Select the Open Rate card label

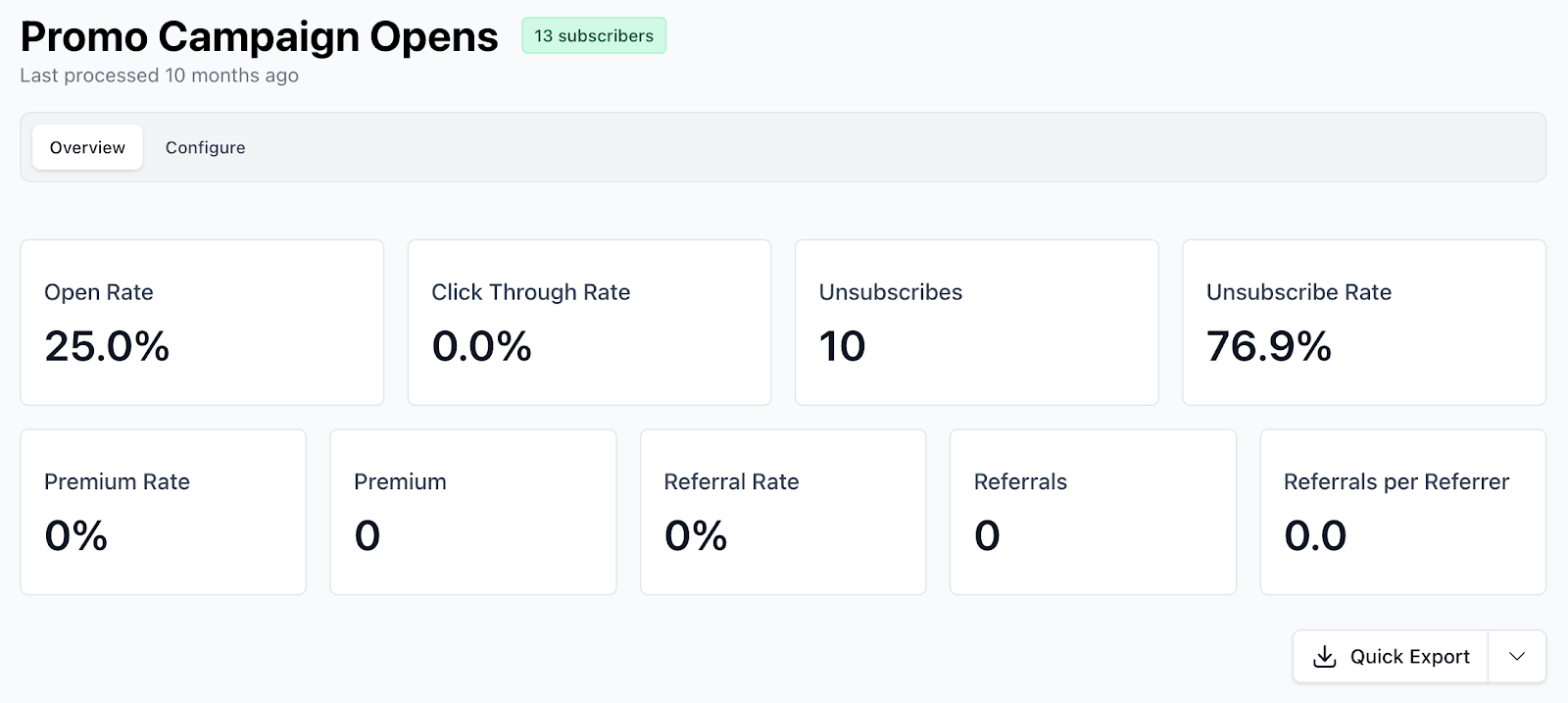point(99,292)
